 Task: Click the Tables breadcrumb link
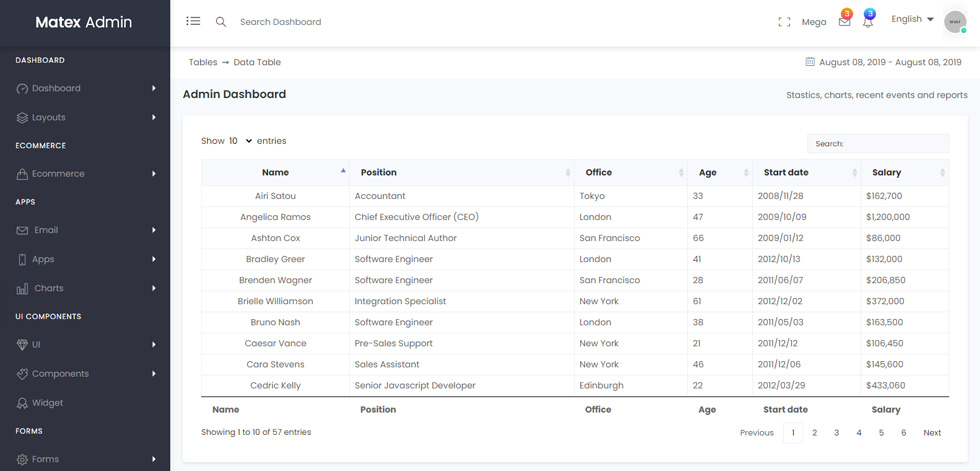pos(203,62)
